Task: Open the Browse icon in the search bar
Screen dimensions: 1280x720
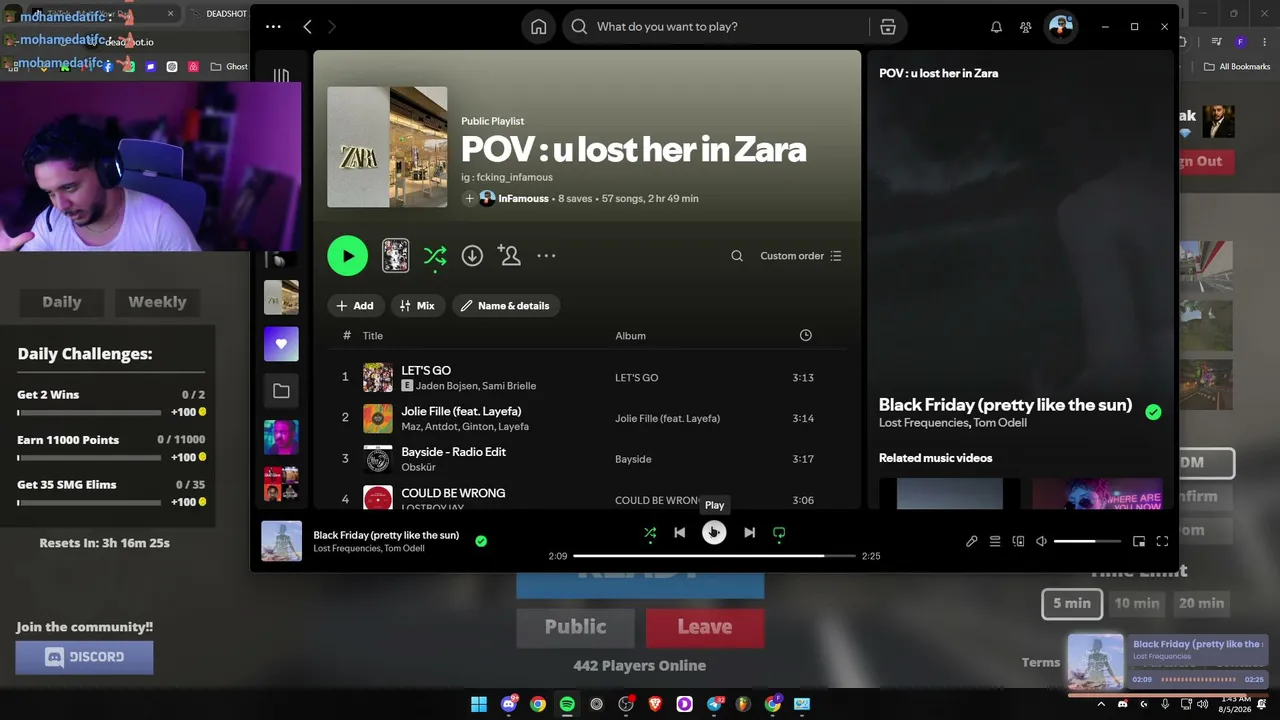Action: [887, 27]
